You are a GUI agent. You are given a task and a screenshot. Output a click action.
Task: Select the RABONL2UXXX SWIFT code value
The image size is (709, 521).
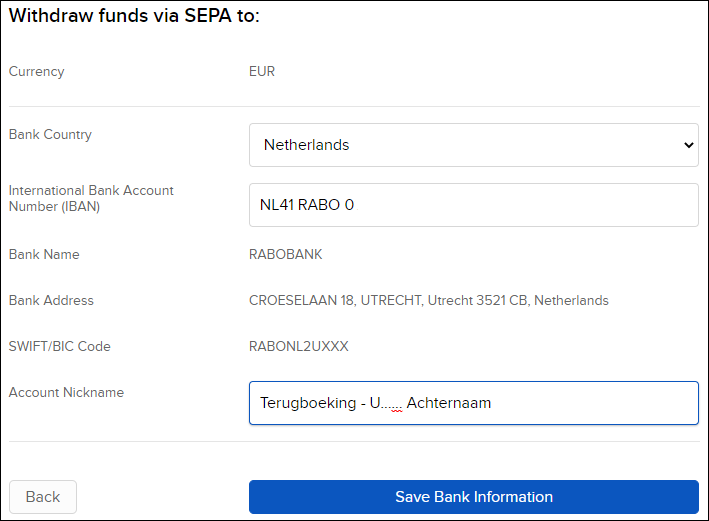tap(298, 346)
